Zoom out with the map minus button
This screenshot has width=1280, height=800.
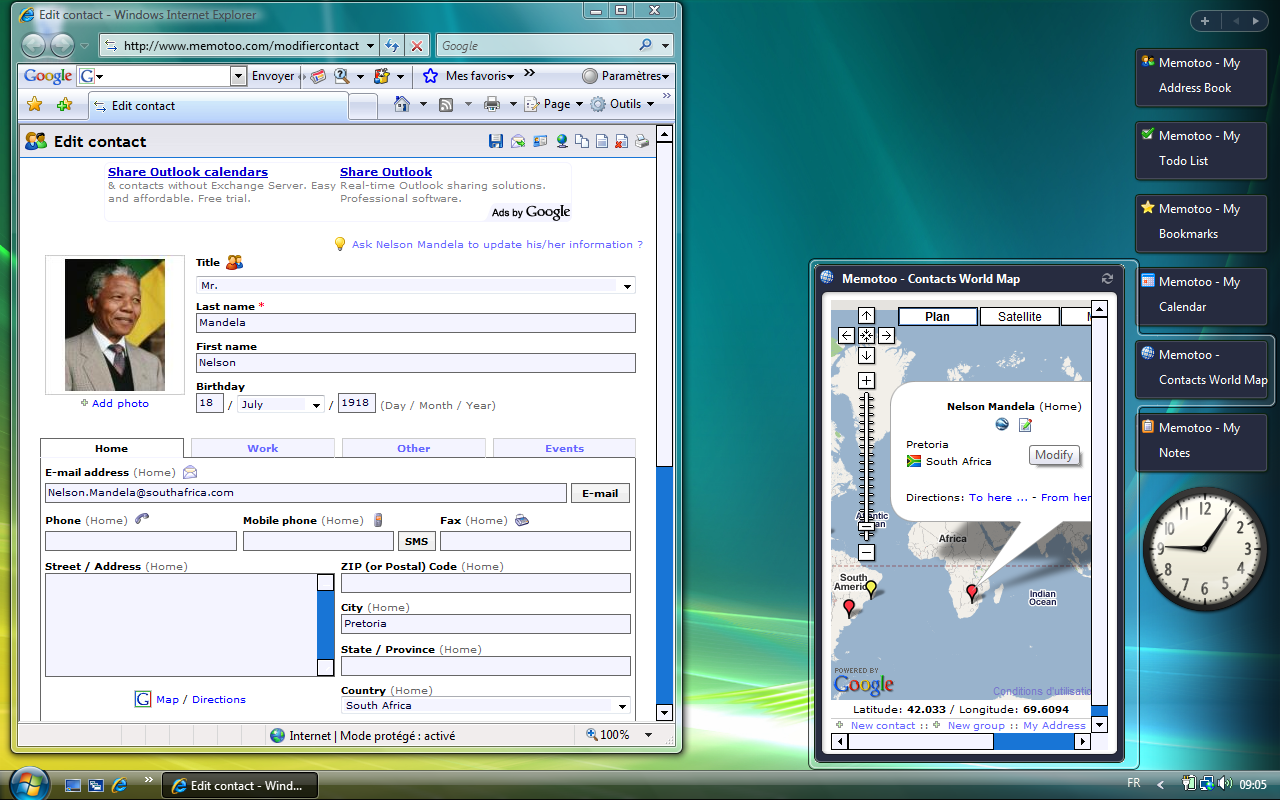(866, 552)
